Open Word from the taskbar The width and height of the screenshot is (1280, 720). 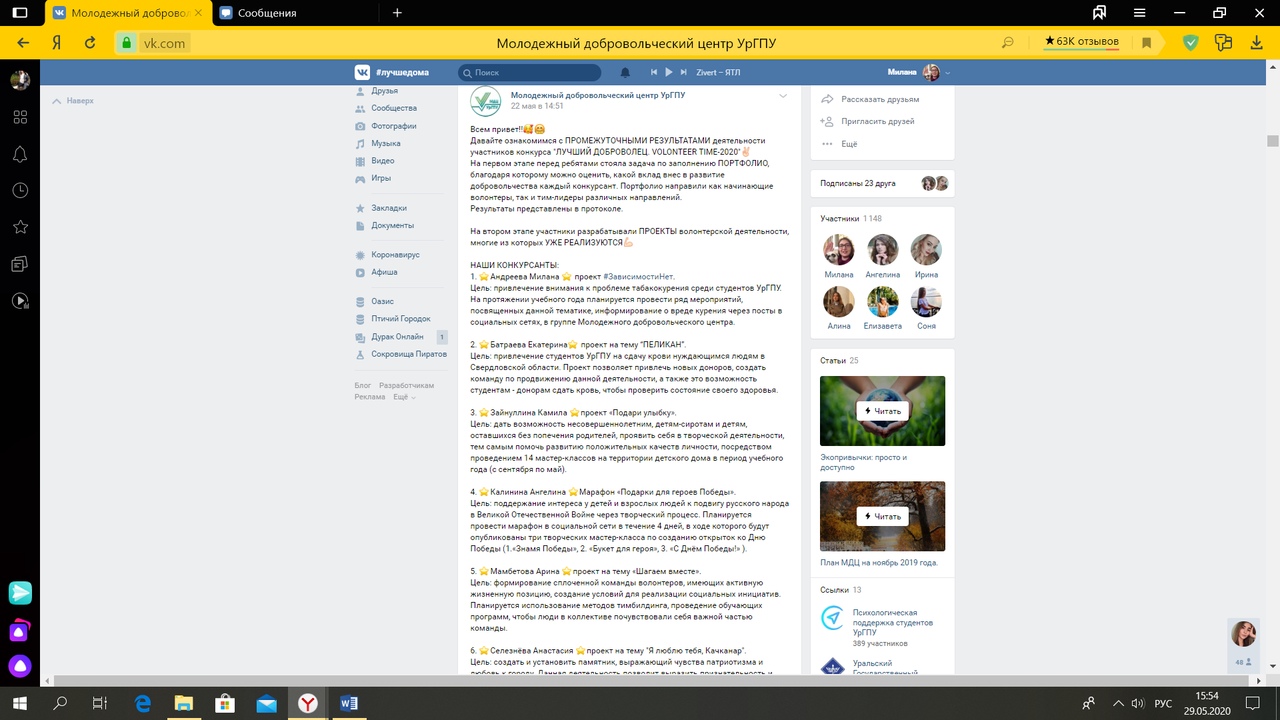point(348,703)
